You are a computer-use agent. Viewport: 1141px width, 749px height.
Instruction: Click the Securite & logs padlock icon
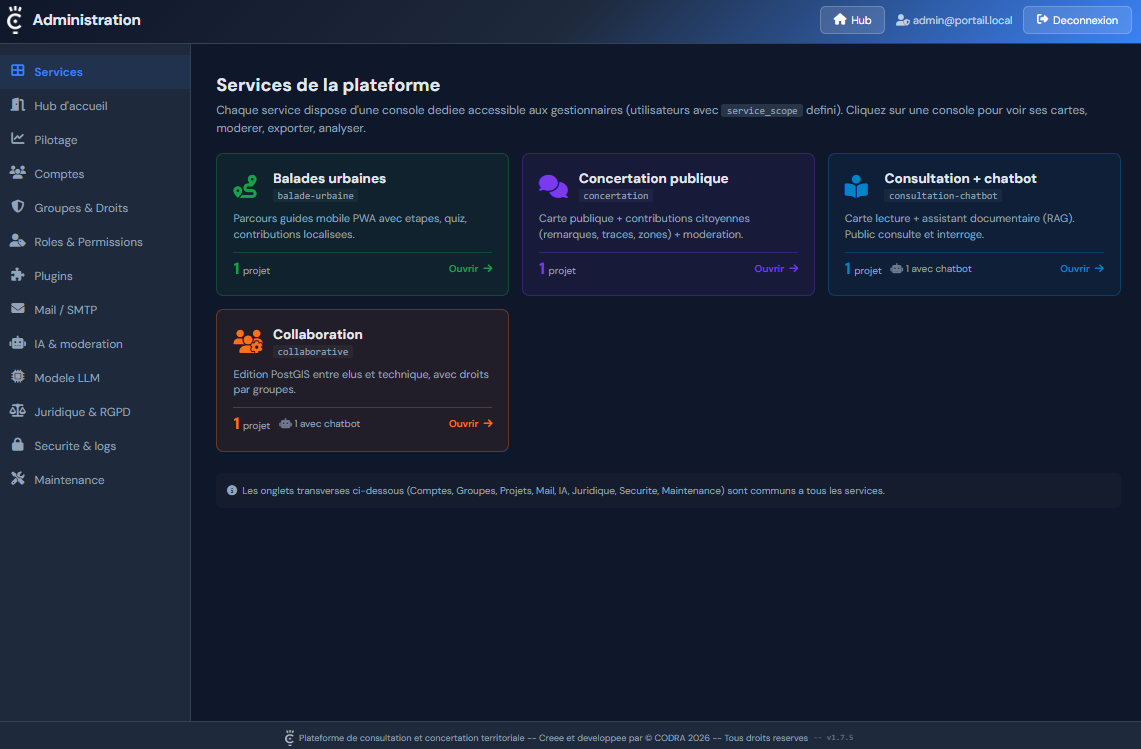coord(17,445)
